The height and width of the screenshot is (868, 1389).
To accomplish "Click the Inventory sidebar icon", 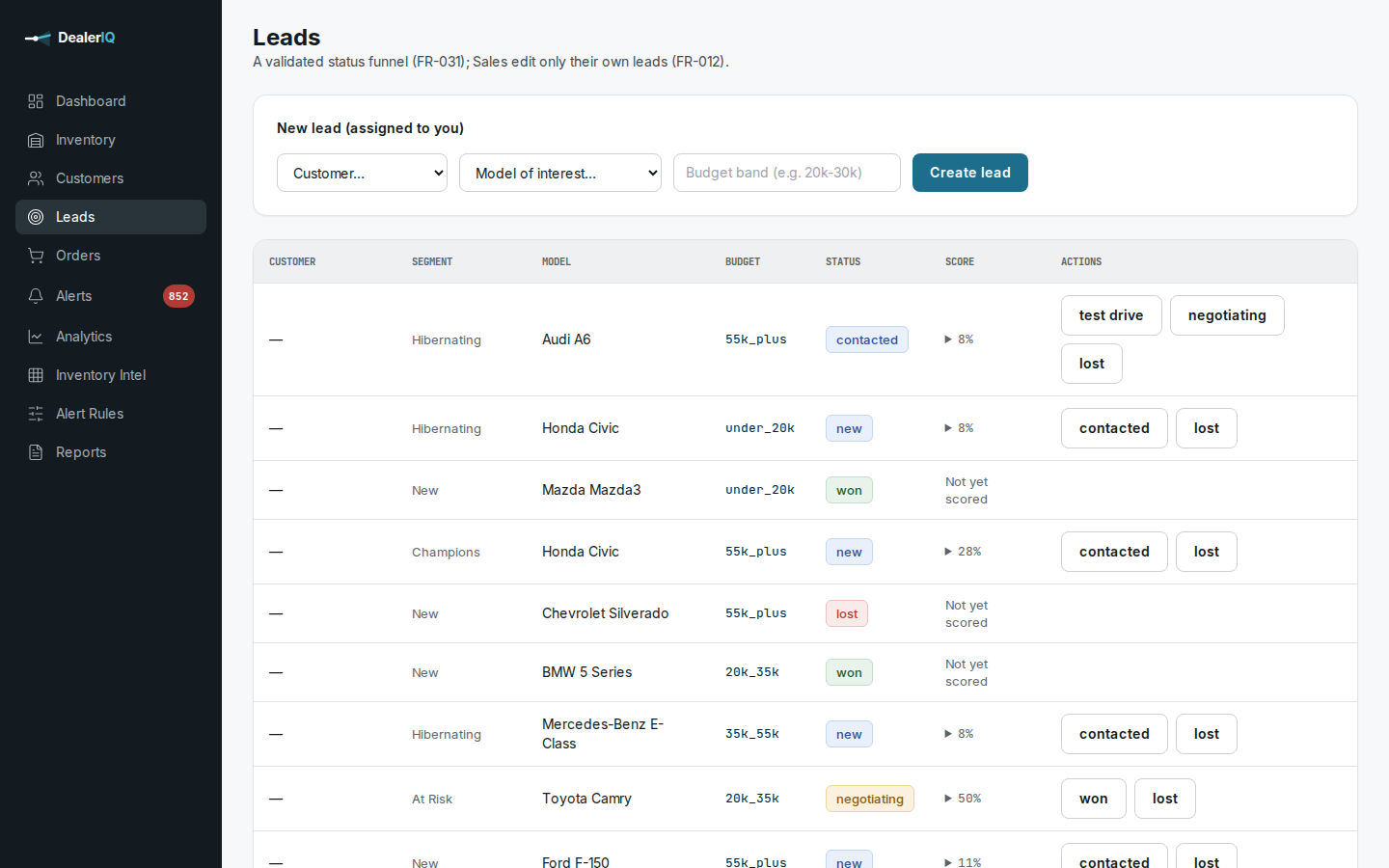I will coord(36,140).
